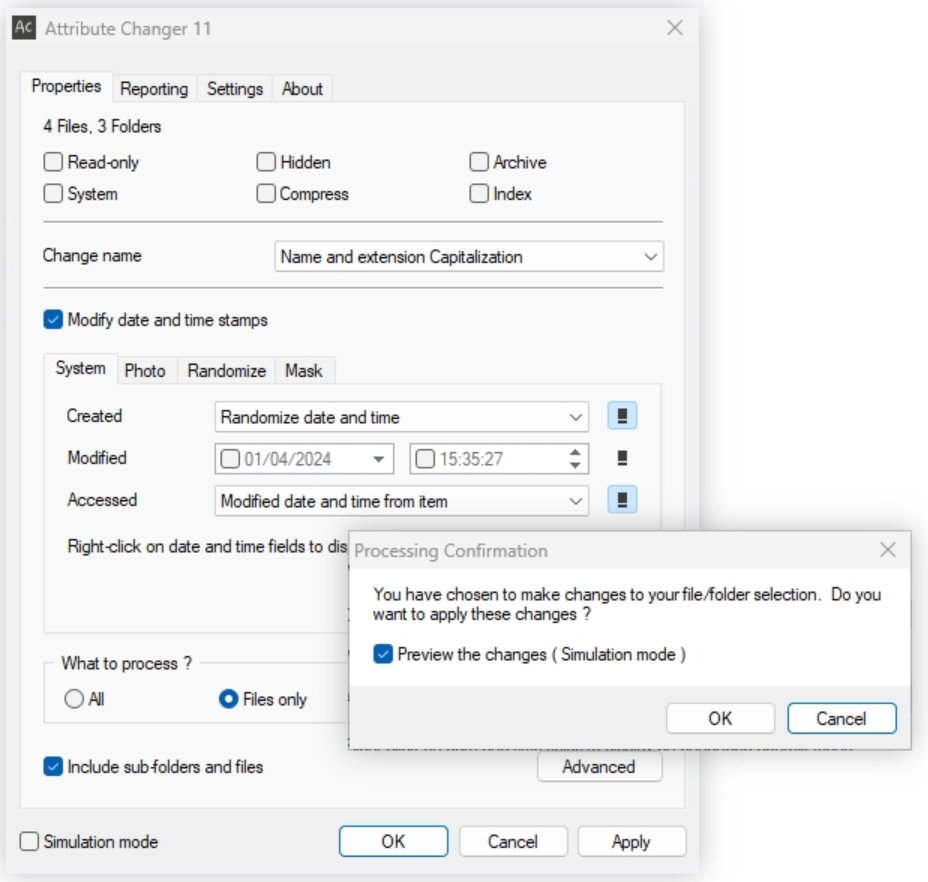The width and height of the screenshot is (928, 882).
Task: Toggle the device icon button beside Created field
Action: pos(622,416)
